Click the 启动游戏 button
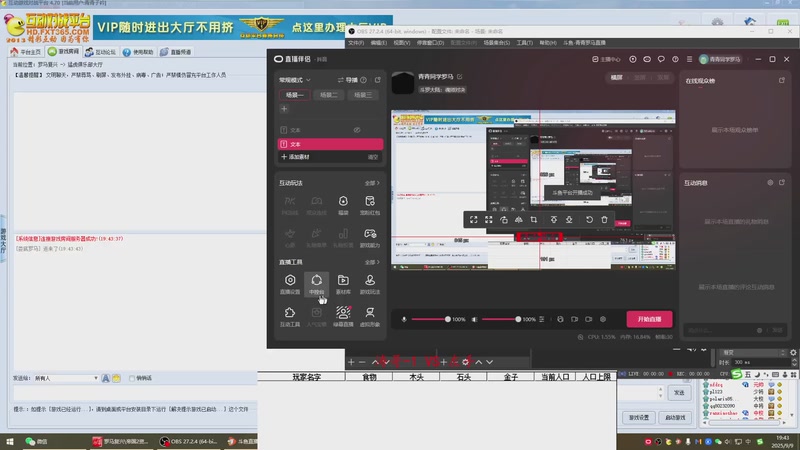The image size is (800, 450). (x=676, y=417)
